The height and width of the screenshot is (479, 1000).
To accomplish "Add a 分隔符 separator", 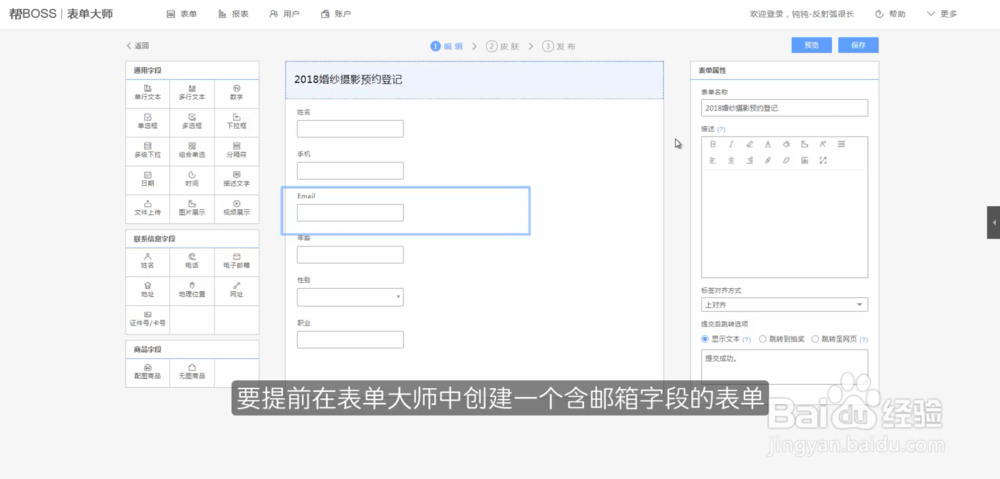I will pos(237,151).
